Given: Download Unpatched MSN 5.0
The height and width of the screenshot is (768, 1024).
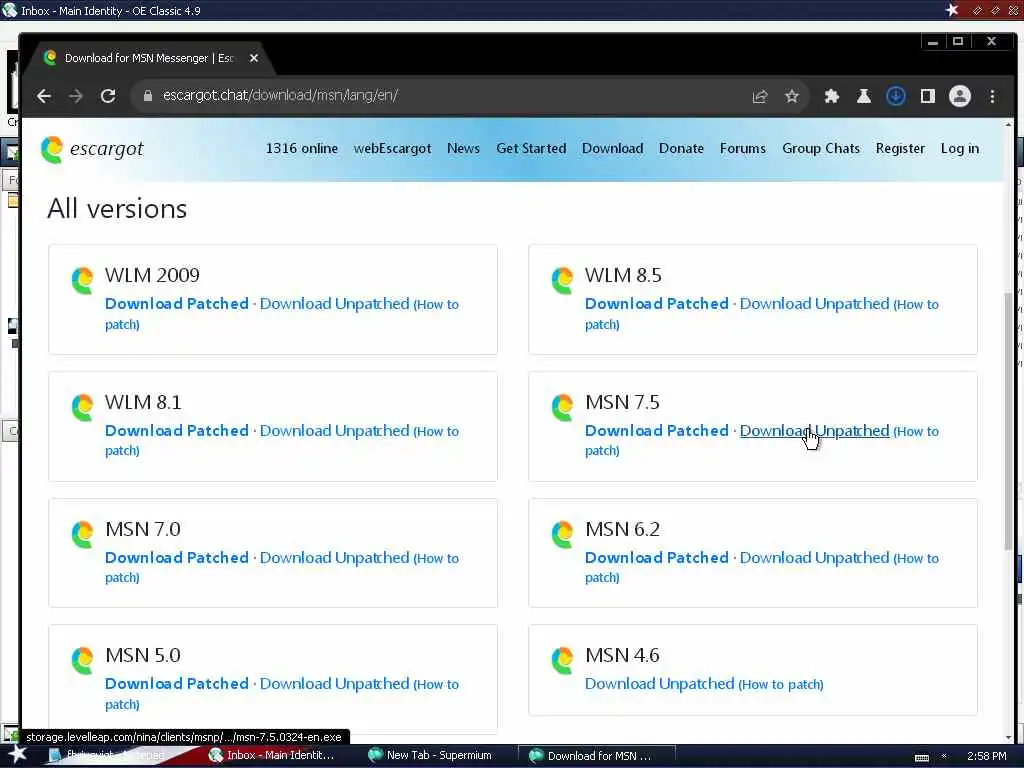Looking at the screenshot, I should (334, 684).
